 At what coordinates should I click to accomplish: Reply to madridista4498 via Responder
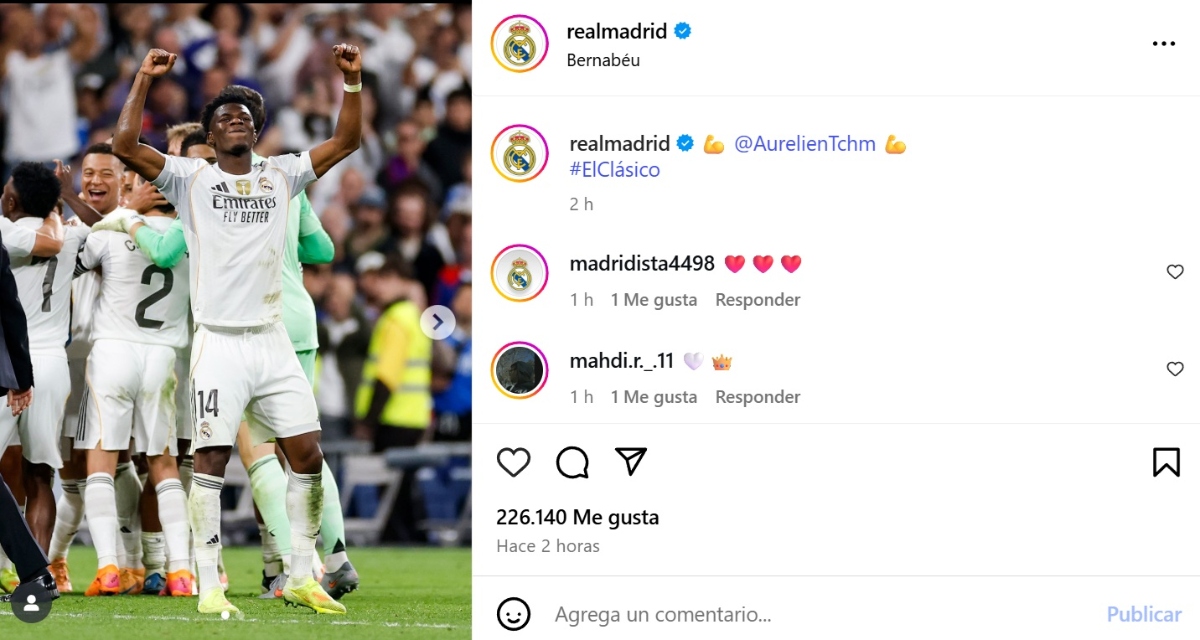758,300
